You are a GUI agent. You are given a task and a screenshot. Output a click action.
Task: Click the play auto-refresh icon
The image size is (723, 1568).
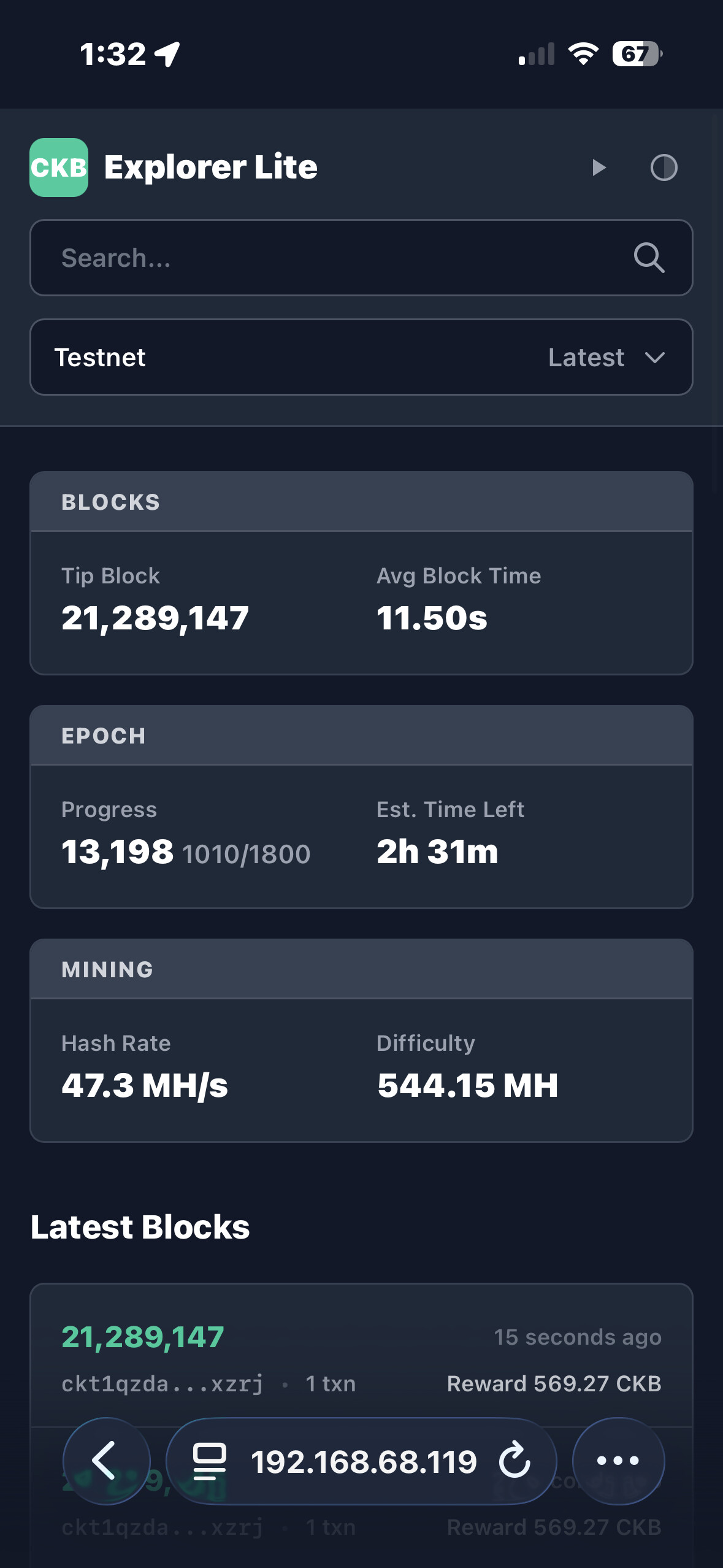point(599,167)
